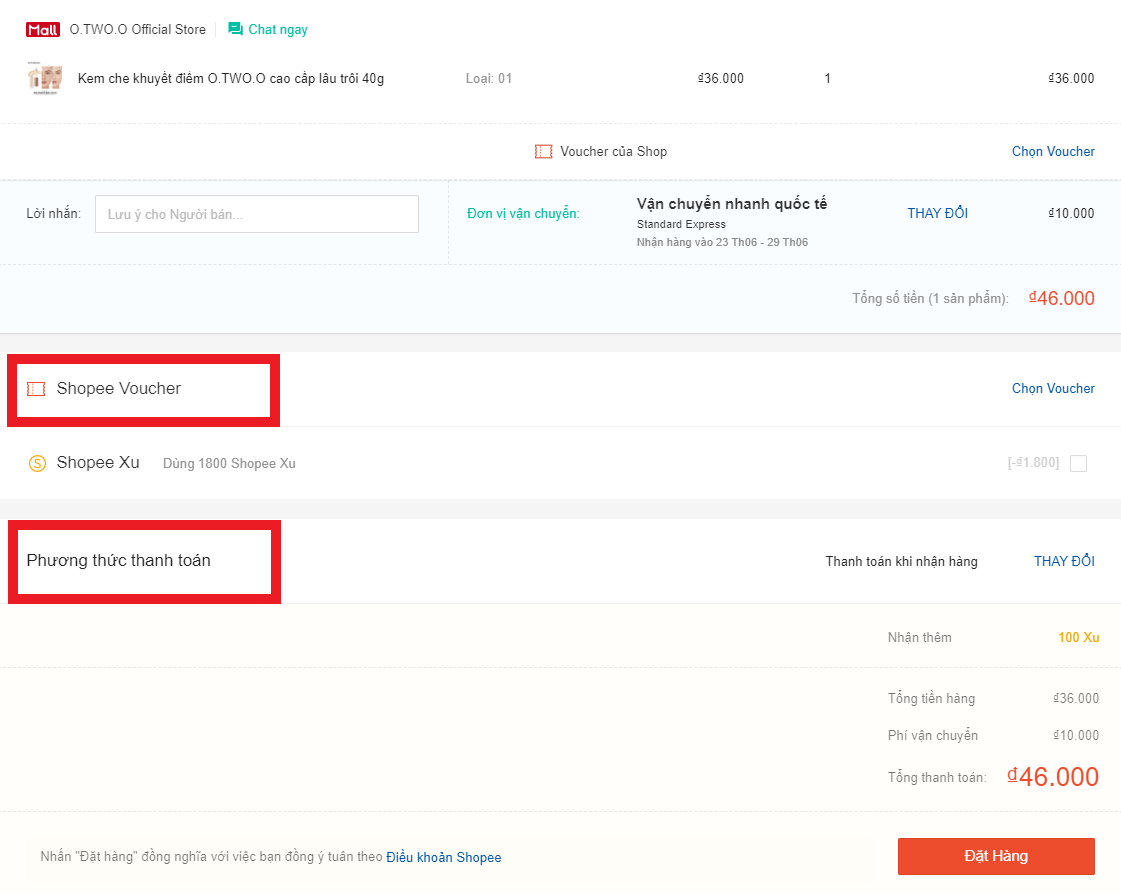Image resolution: width=1121 pixels, height=894 pixels.
Task: Click the Shopee Xu coin icon
Action: tap(37, 463)
